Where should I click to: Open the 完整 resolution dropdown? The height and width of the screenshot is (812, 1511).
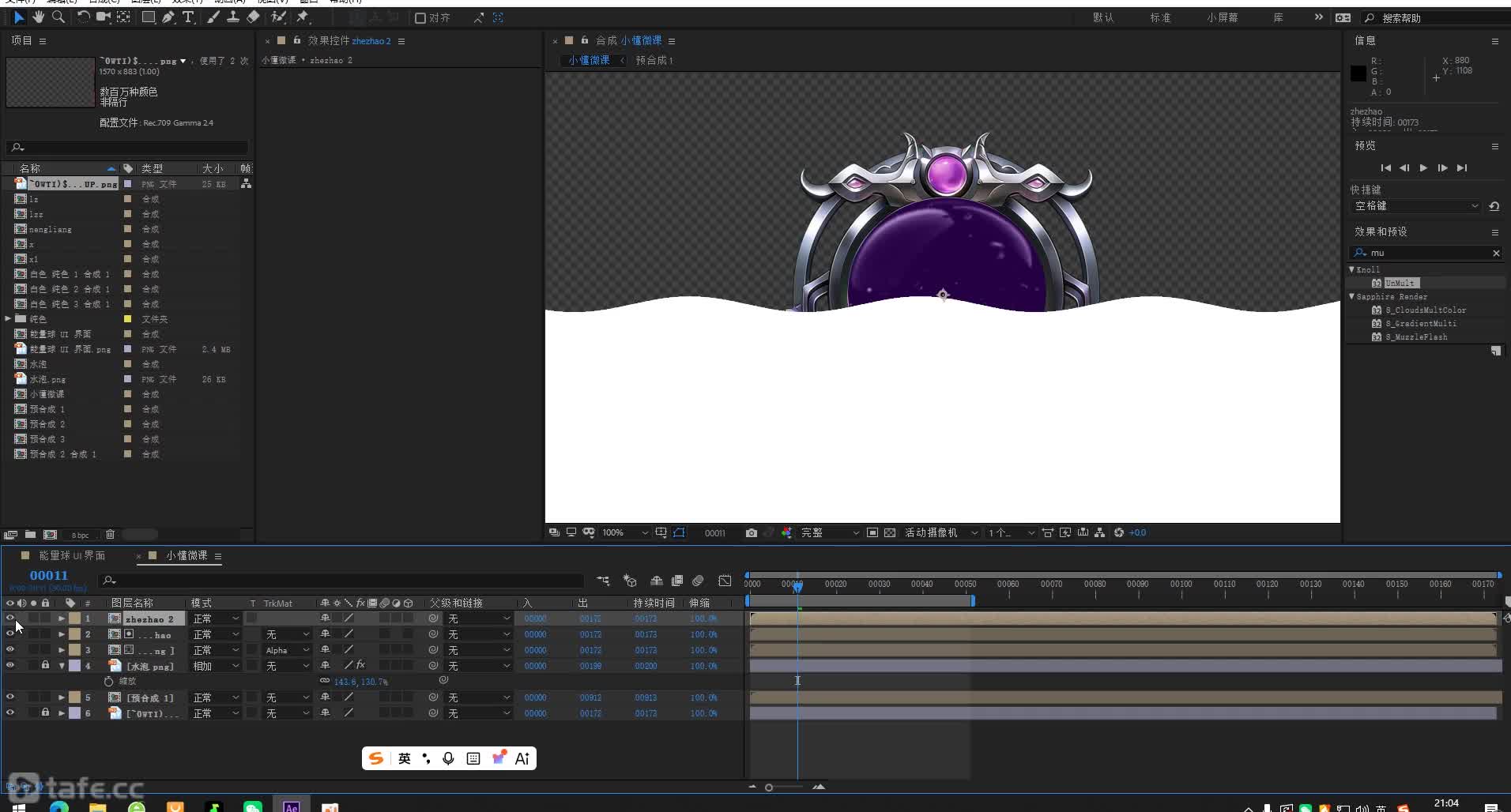point(830,533)
